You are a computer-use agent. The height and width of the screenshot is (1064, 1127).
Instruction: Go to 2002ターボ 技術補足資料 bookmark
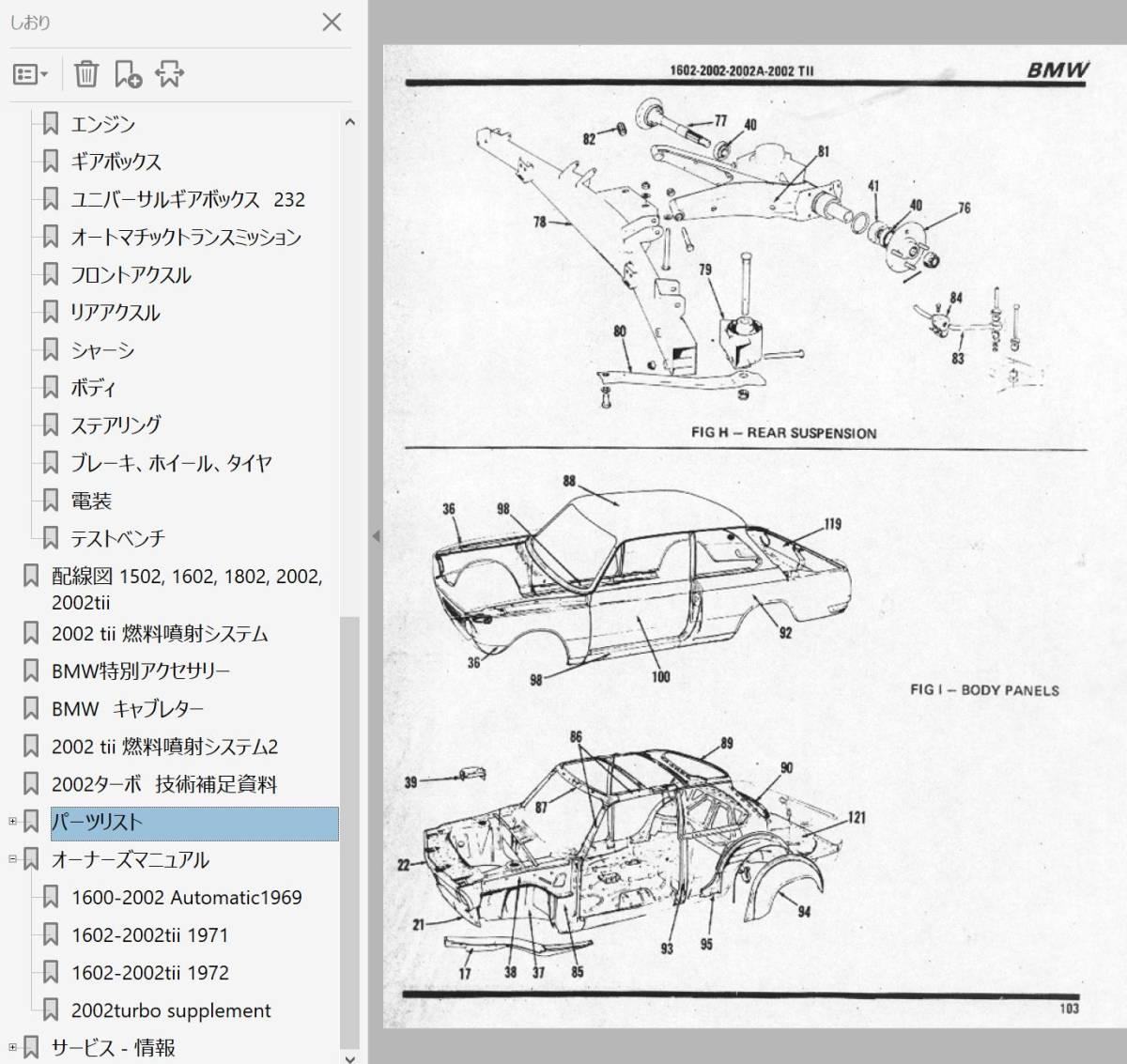(164, 783)
